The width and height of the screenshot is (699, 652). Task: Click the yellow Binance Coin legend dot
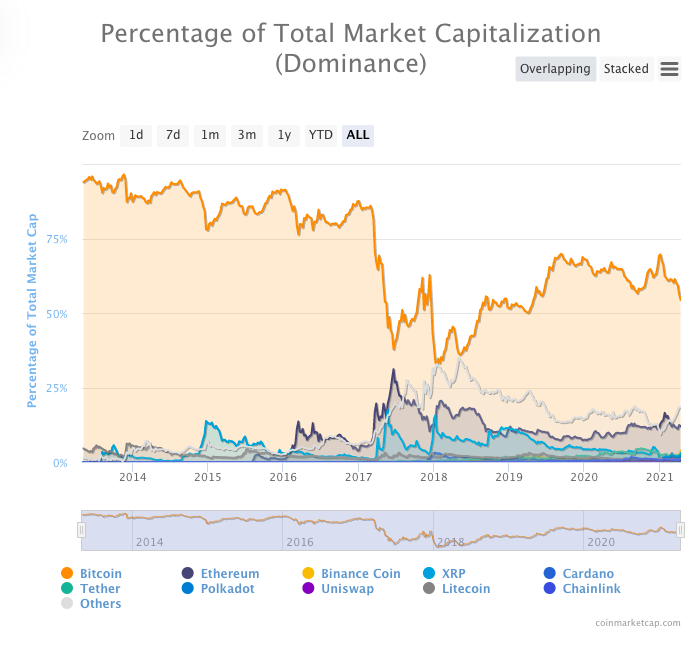click(x=308, y=574)
